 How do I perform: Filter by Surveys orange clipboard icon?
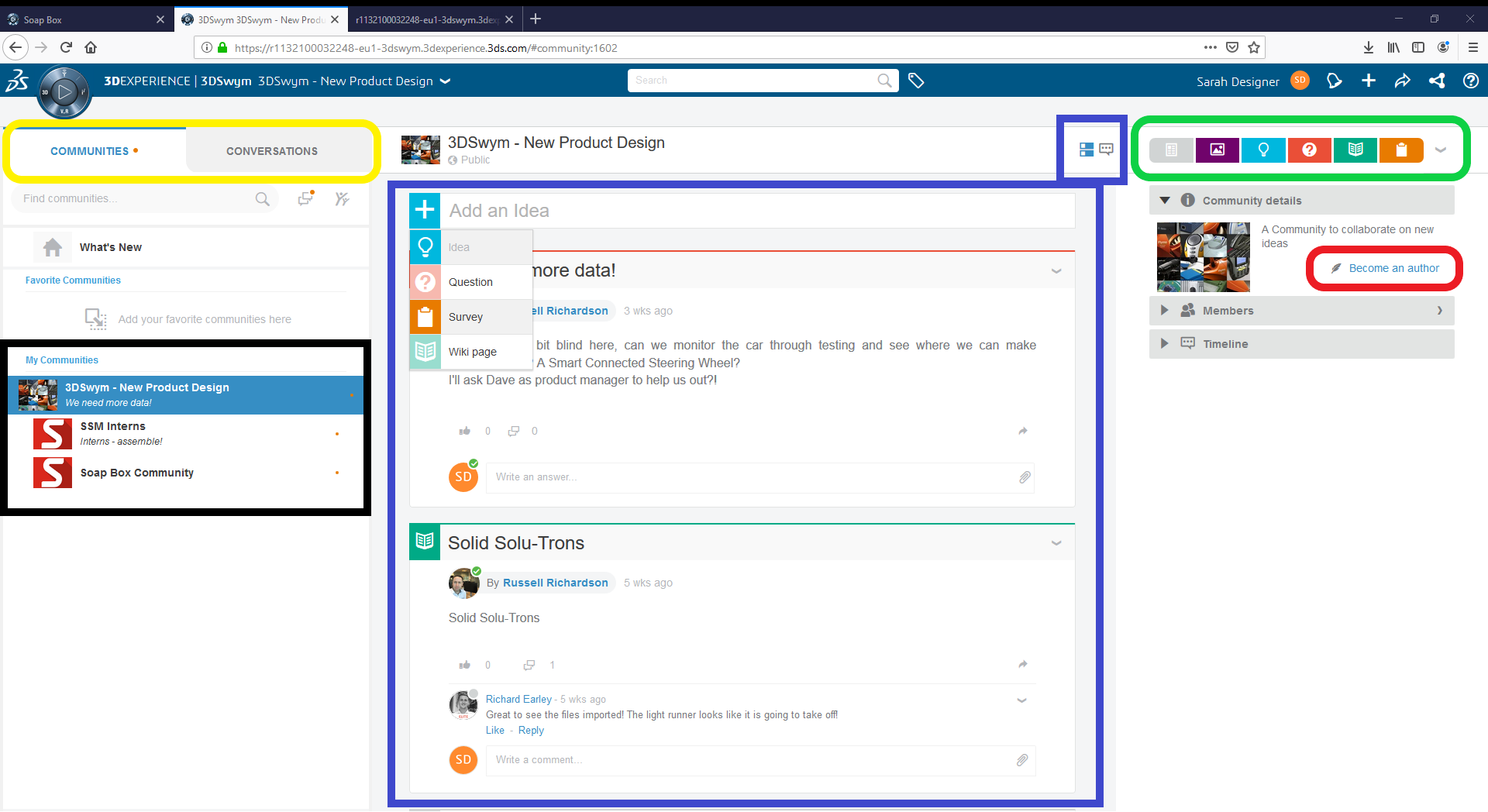1401,150
